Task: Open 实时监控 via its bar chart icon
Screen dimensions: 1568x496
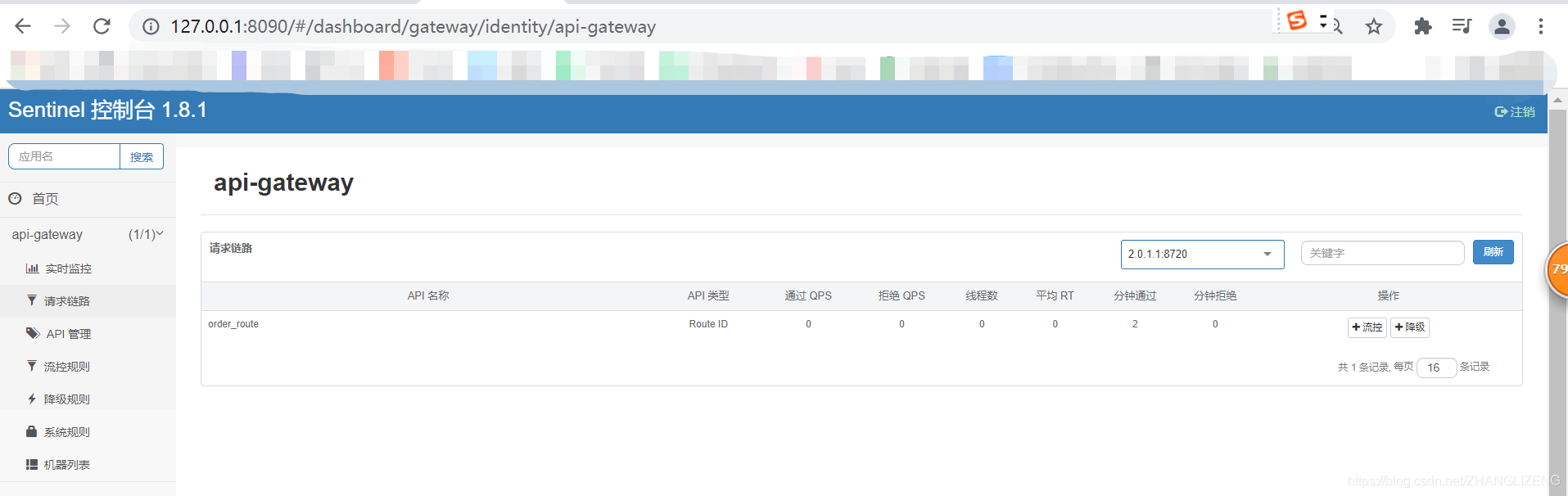Action: click(x=33, y=268)
